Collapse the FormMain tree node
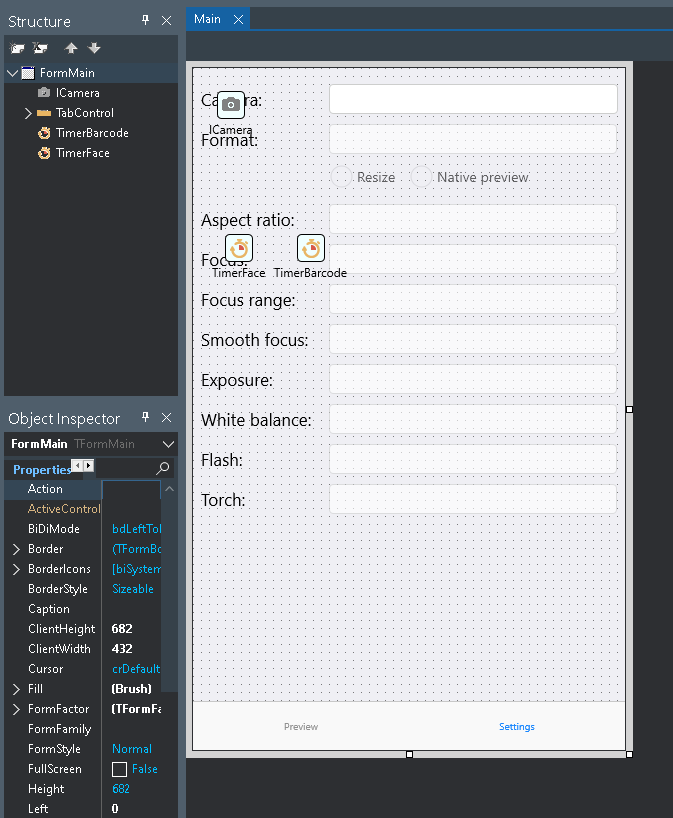The height and width of the screenshot is (818, 673). [13, 73]
